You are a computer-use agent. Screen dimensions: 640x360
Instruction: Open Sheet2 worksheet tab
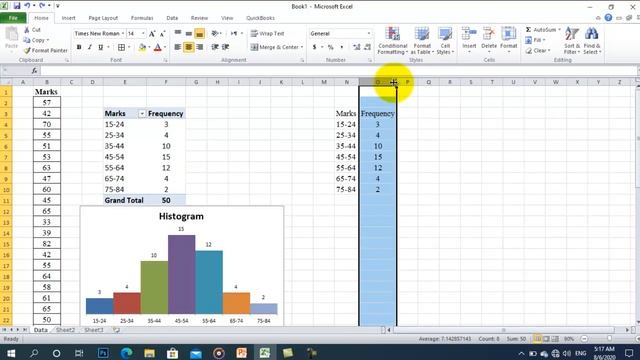[65, 330]
